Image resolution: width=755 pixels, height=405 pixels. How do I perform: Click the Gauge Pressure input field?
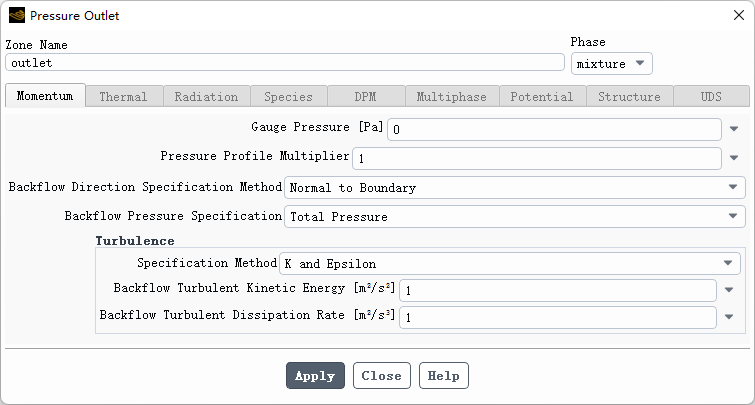[554, 130]
